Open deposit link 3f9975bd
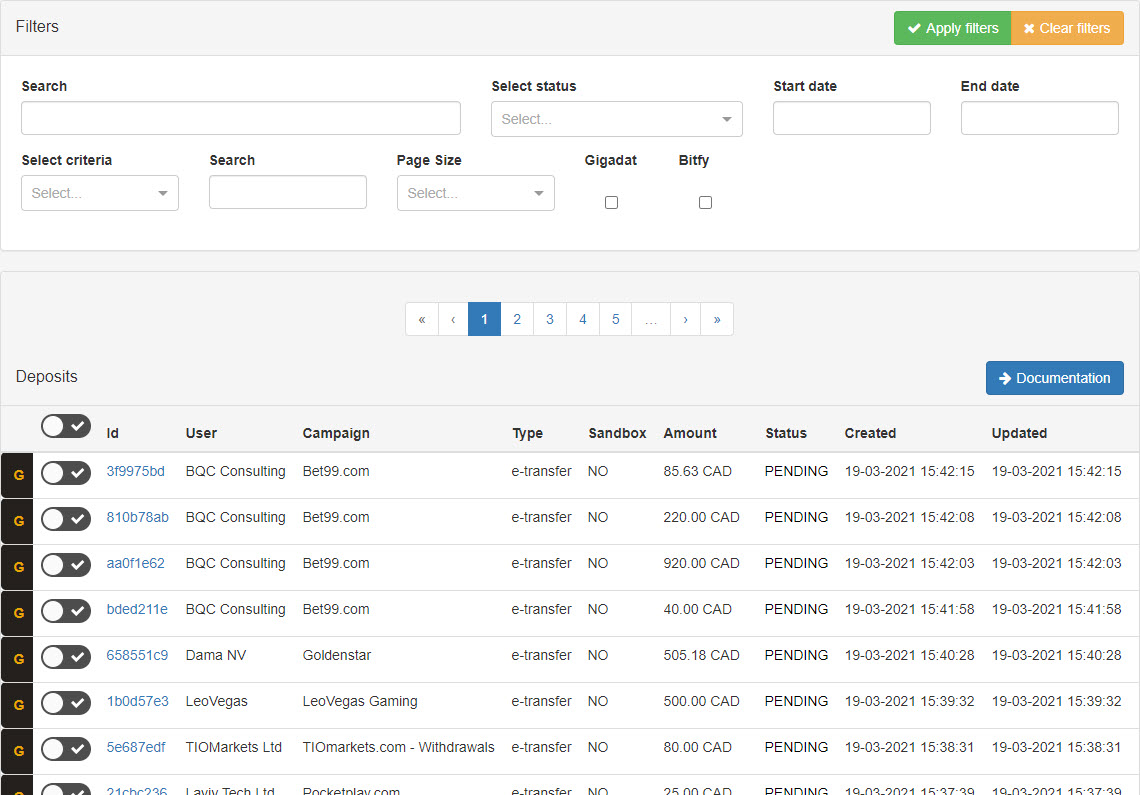Image resolution: width=1140 pixels, height=795 pixels. (135, 471)
